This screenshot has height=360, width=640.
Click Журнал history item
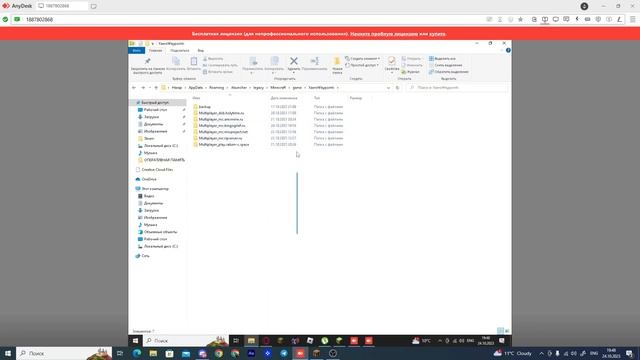[411, 72]
